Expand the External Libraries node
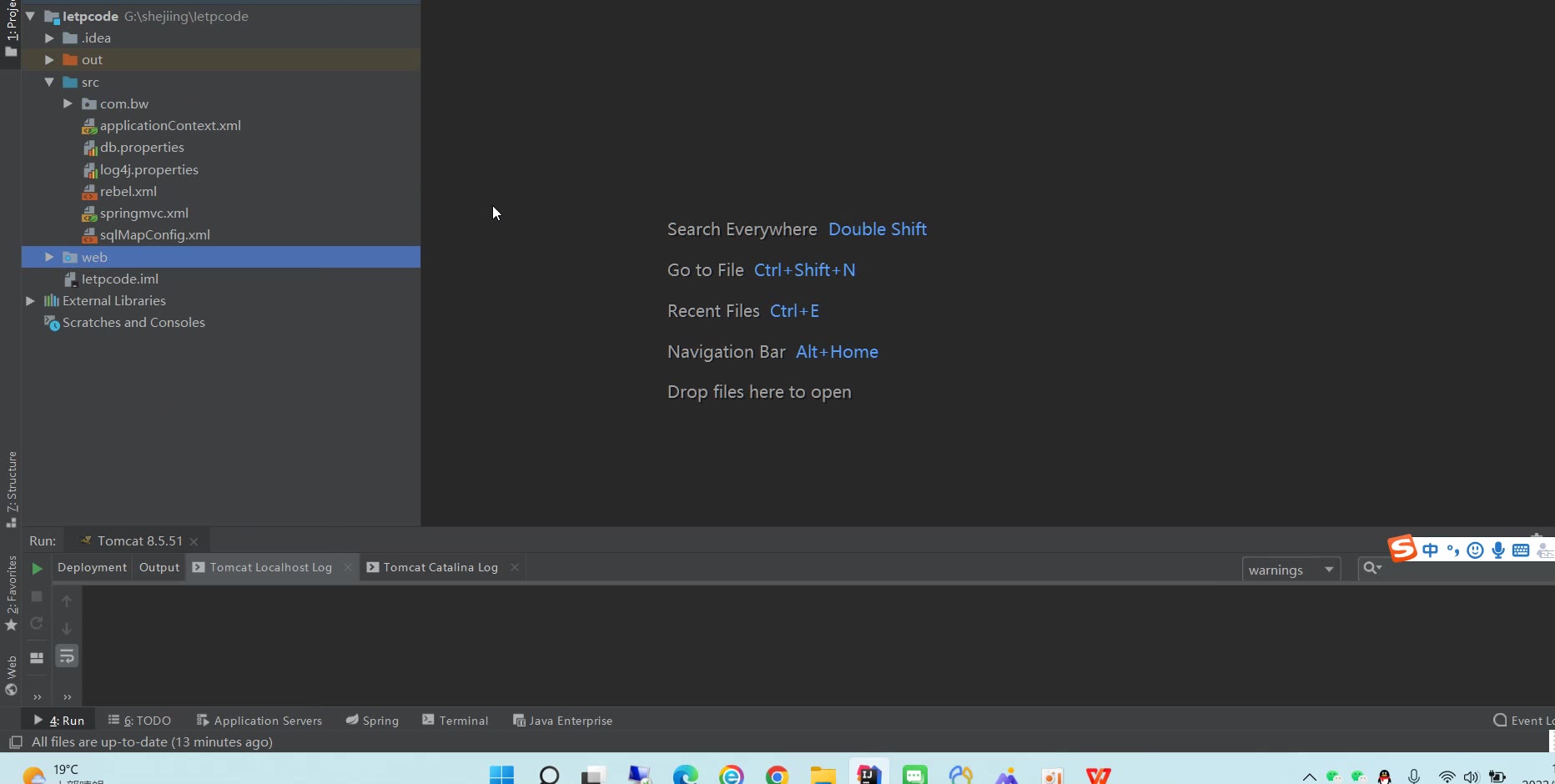This screenshot has width=1555, height=784. [x=31, y=300]
